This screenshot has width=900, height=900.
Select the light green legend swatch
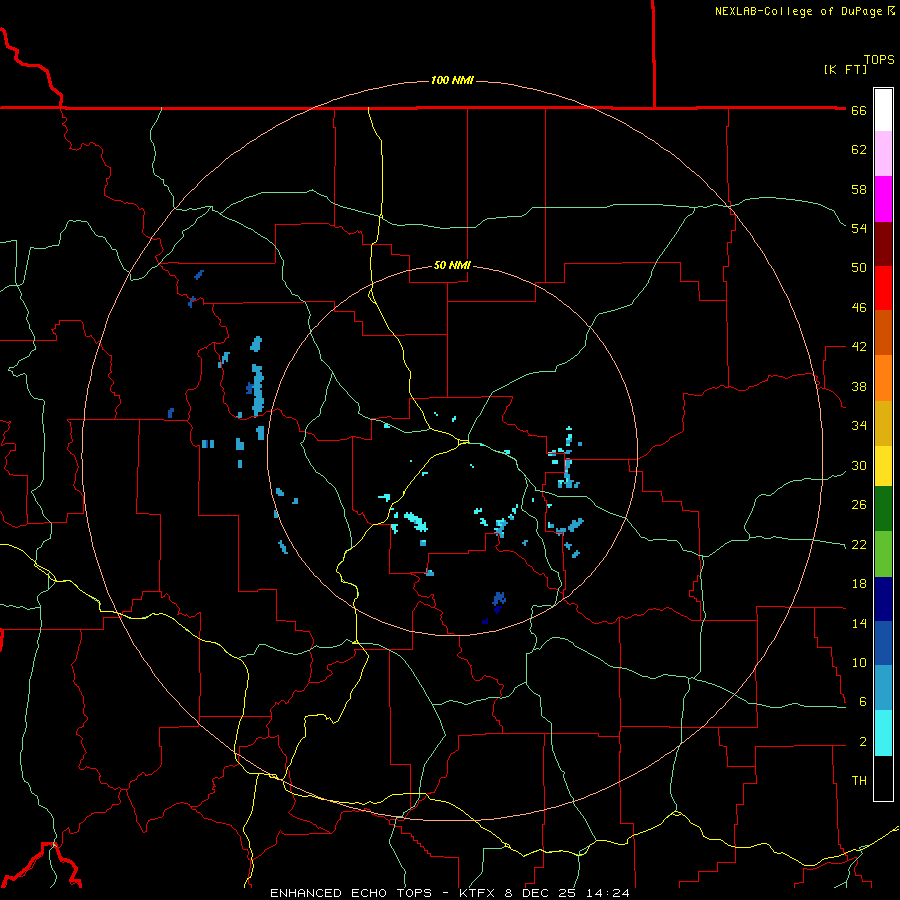pyautogui.click(x=883, y=554)
